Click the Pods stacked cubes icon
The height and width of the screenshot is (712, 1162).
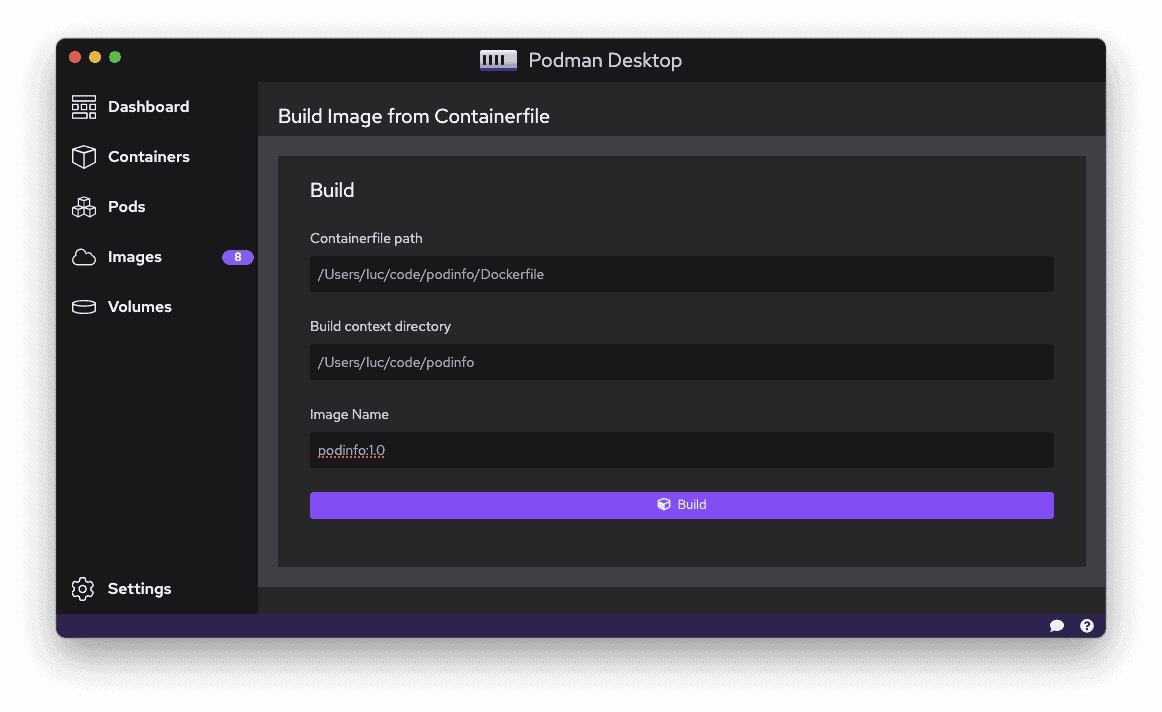(x=84, y=207)
